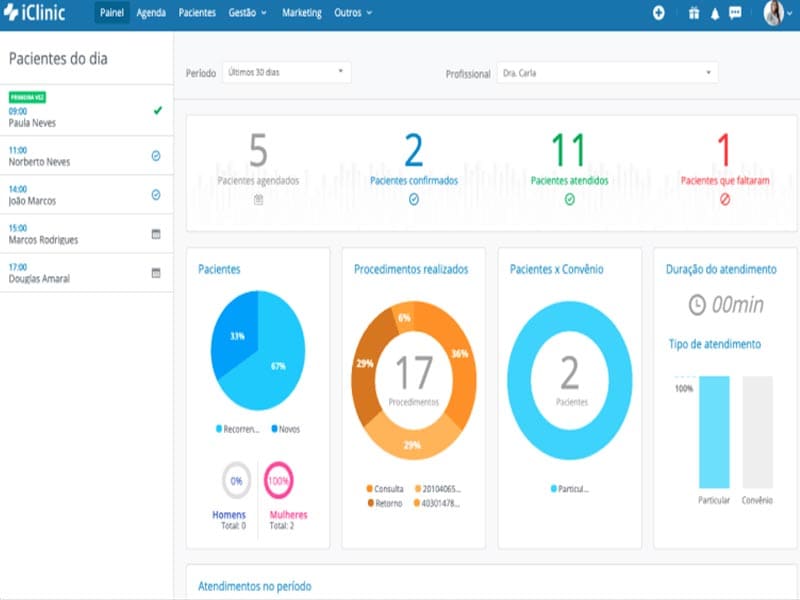Click the Pacientes confirmados label
The height and width of the screenshot is (600, 800).
tap(414, 181)
